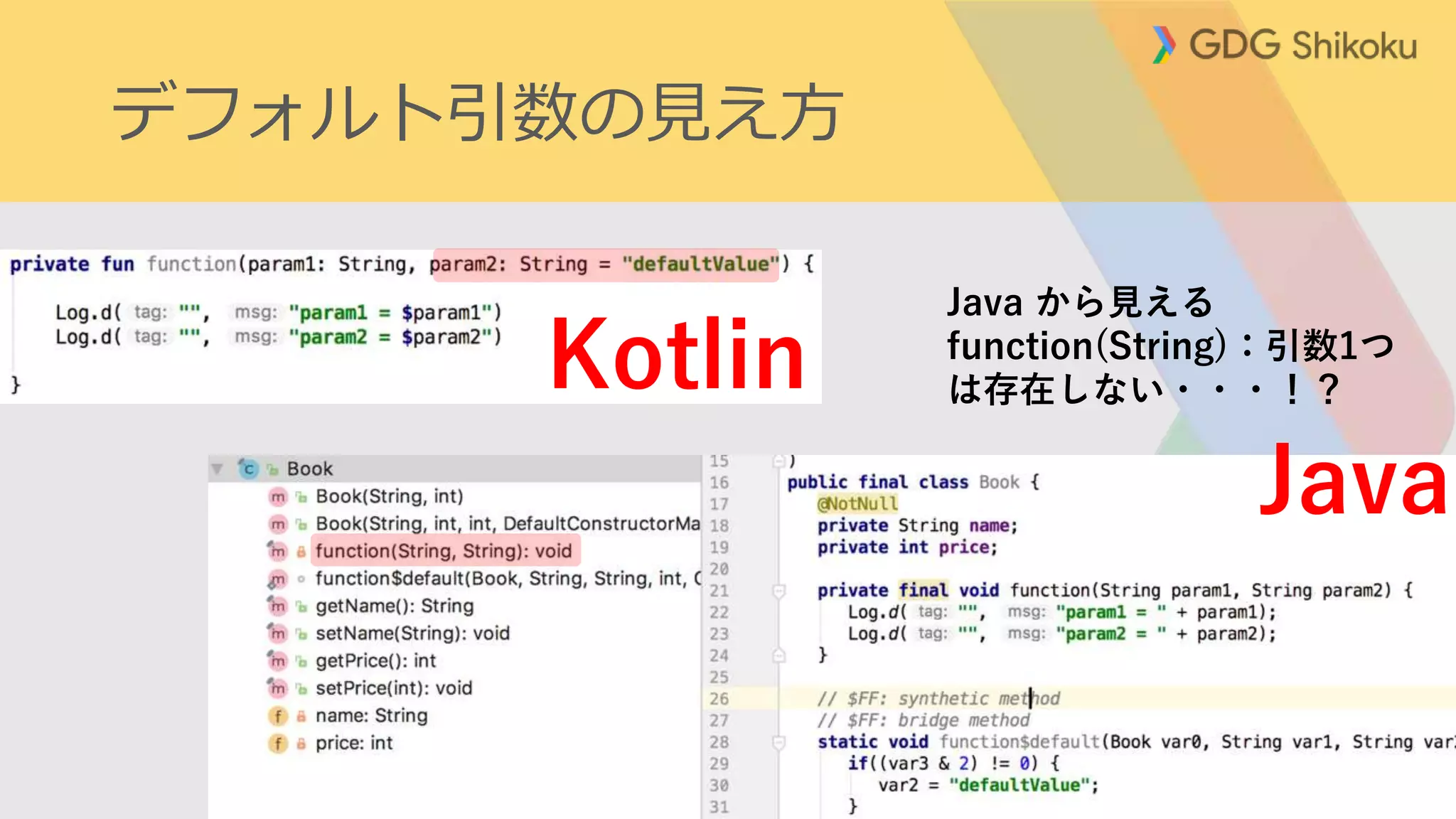Click the public visibility icon on setPrice(int)
The height and width of the screenshot is (819, 1456).
301,689
